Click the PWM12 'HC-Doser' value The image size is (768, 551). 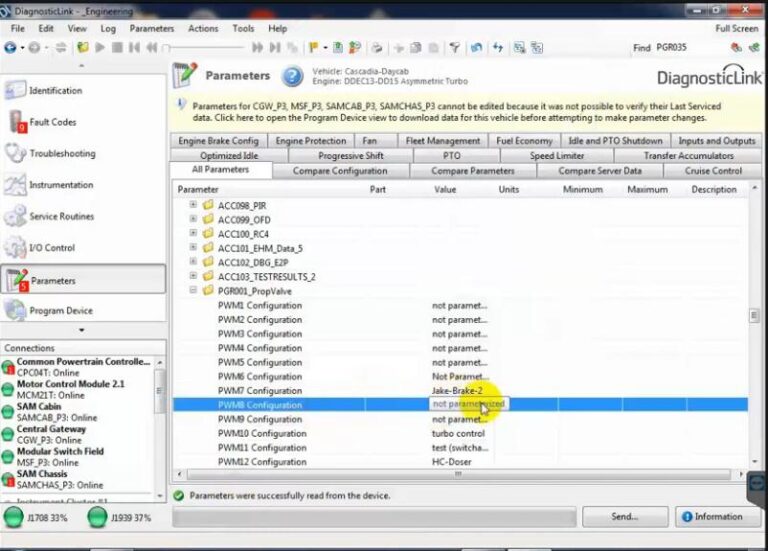click(x=452, y=462)
